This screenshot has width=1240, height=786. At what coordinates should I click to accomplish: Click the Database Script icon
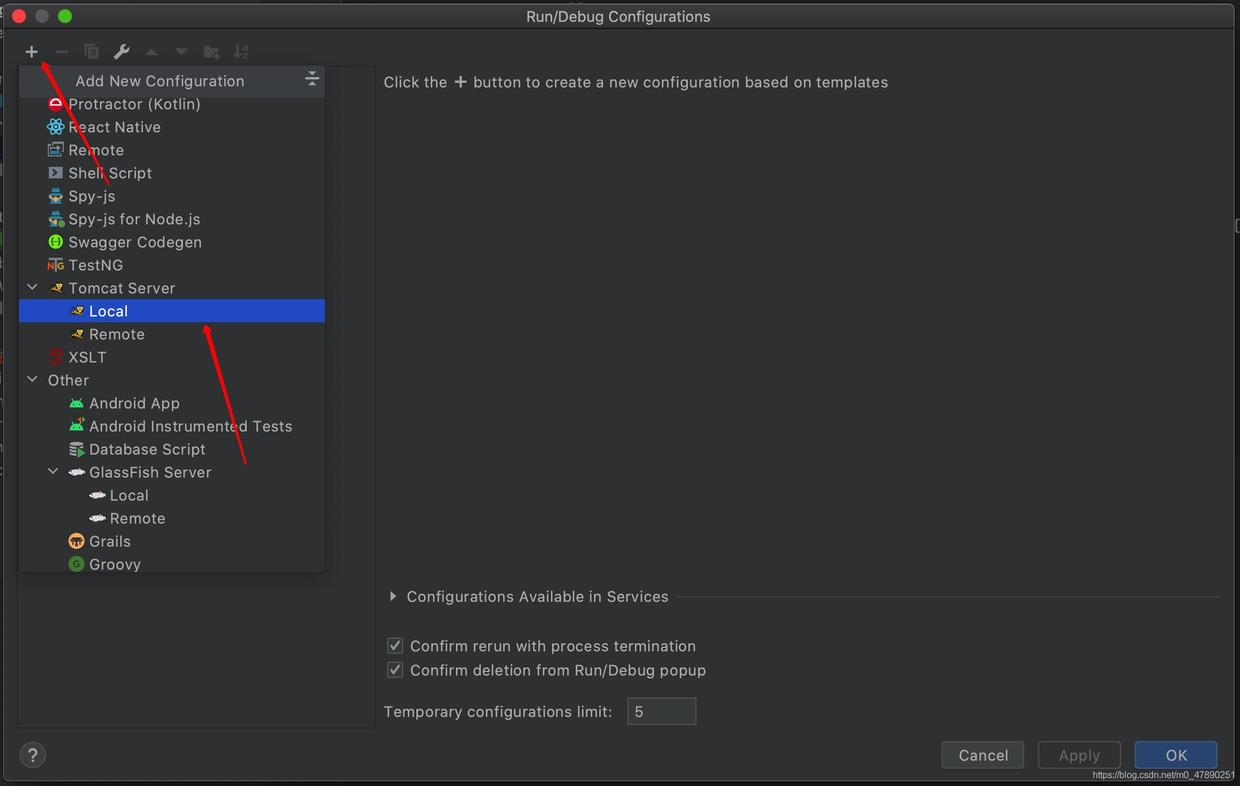pos(76,449)
